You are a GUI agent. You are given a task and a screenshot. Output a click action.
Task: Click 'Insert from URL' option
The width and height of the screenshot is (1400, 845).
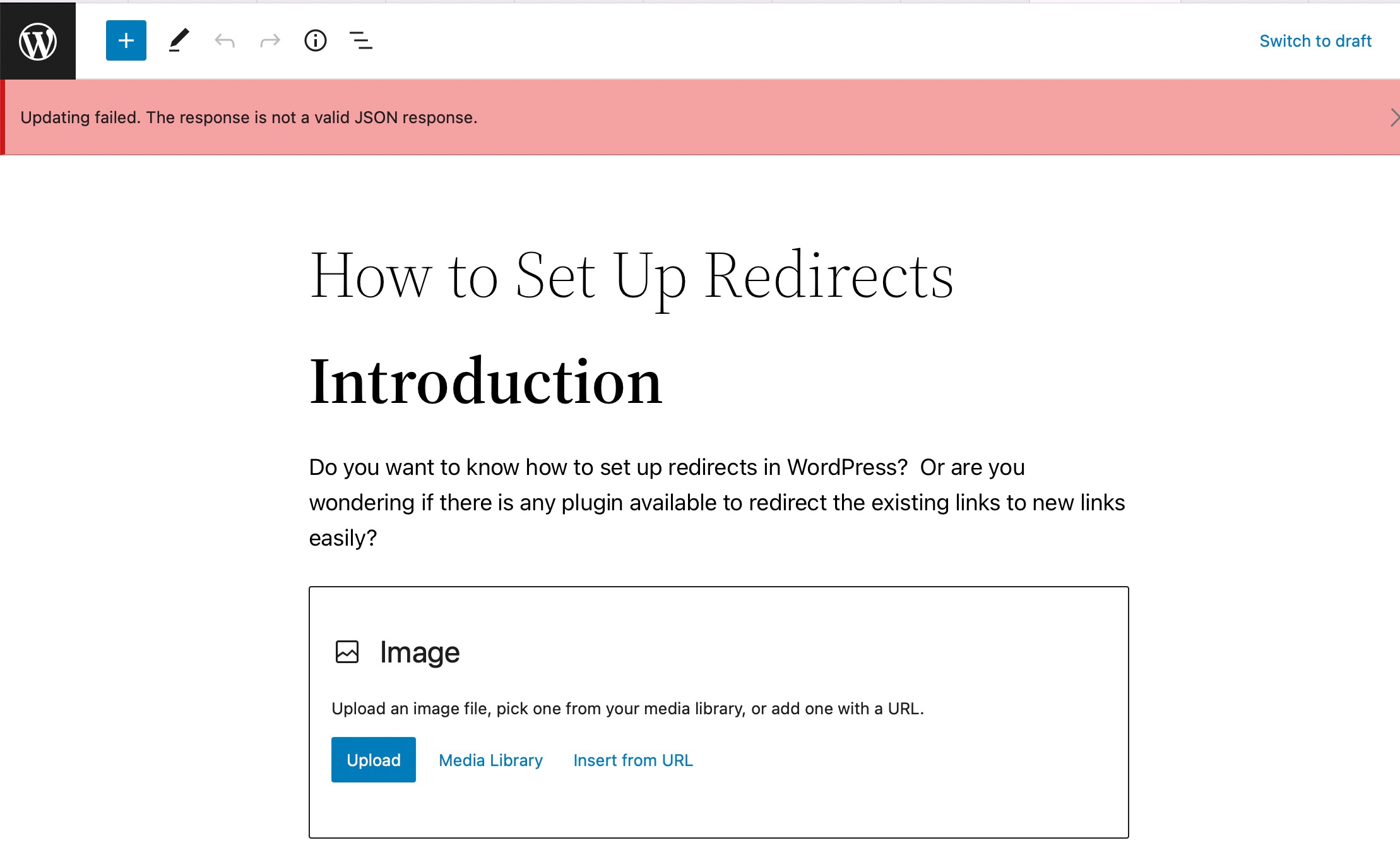tap(633, 760)
